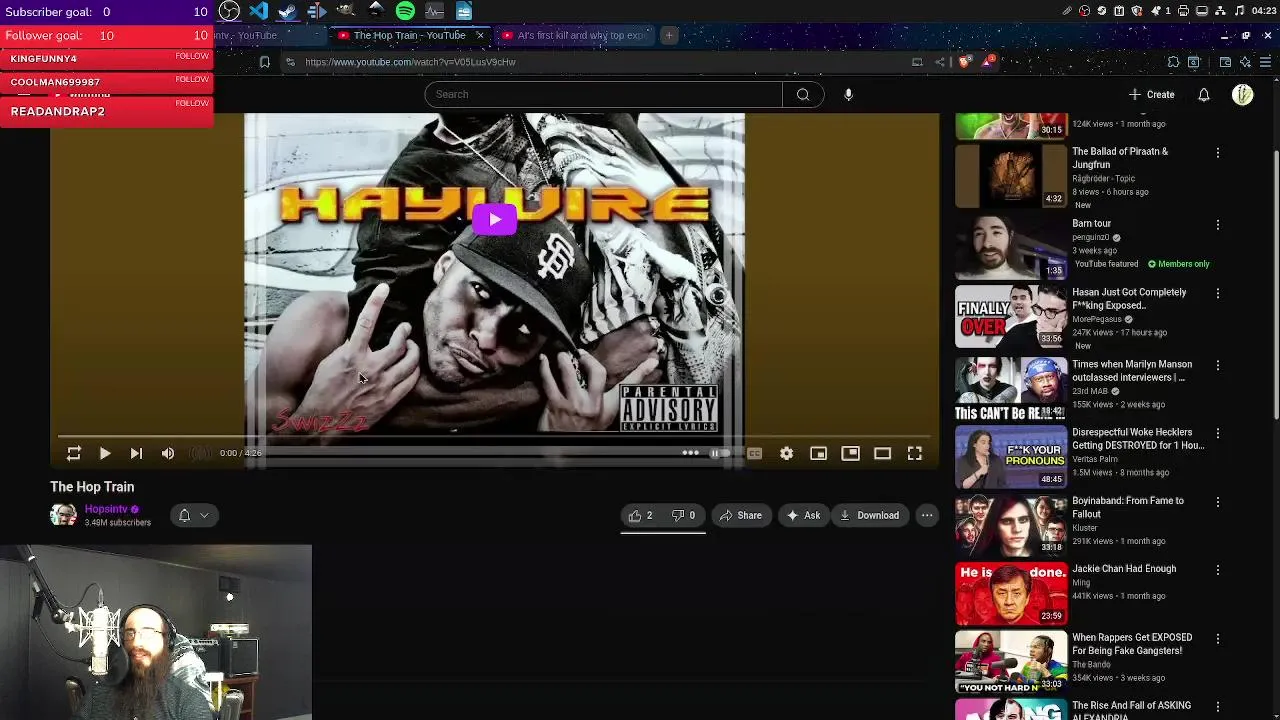Screen dimensions: 1280x720
Task: Switch to miniplayer mode
Action: (x=819, y=453)
